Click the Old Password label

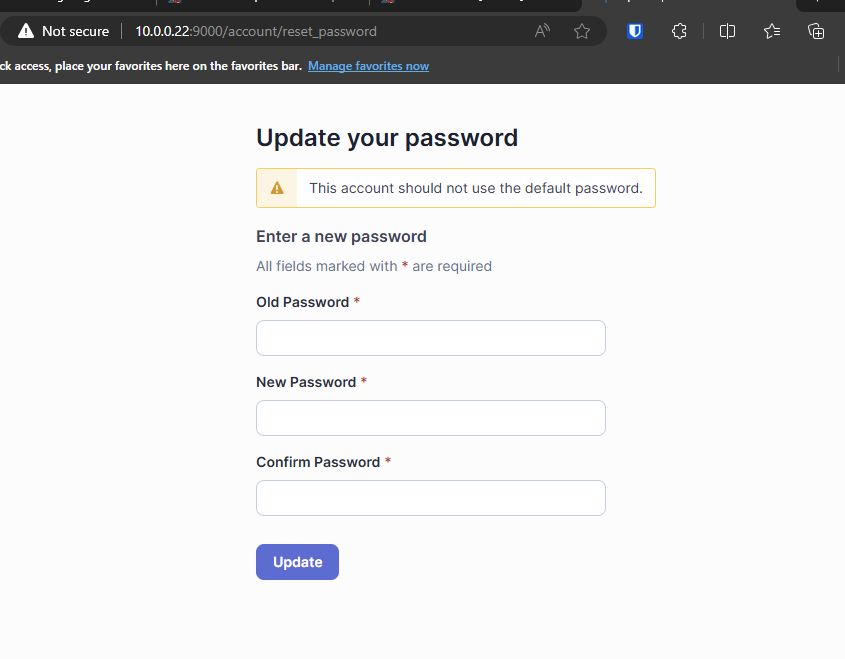point(302,302)
